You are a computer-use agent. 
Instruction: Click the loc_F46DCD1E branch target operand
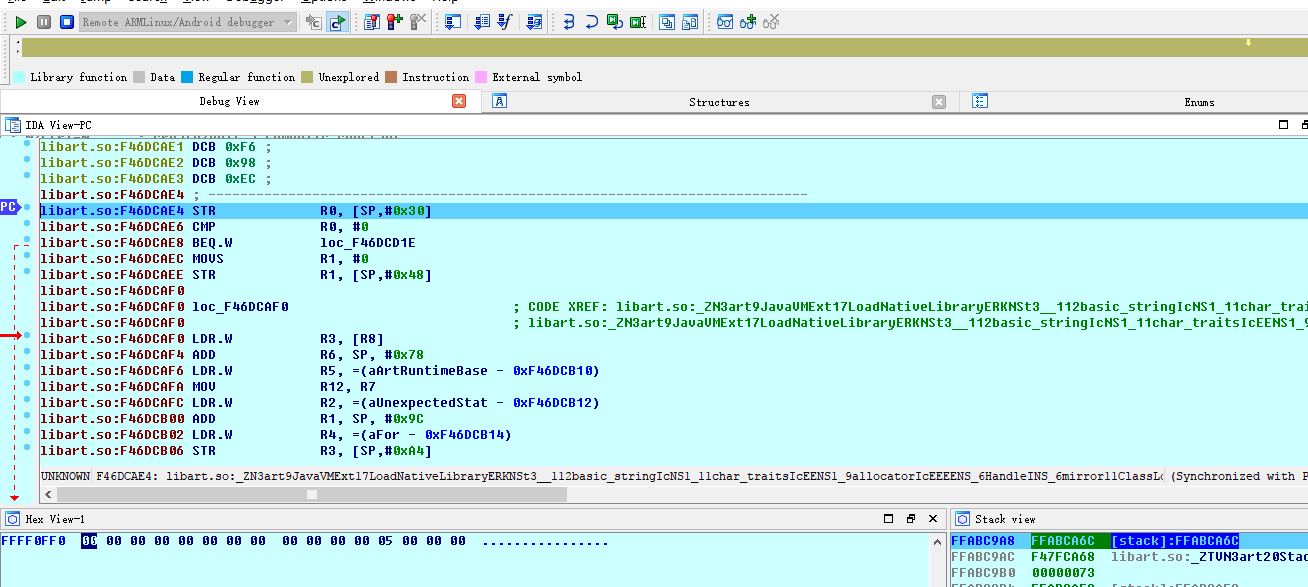coord(368,243)
